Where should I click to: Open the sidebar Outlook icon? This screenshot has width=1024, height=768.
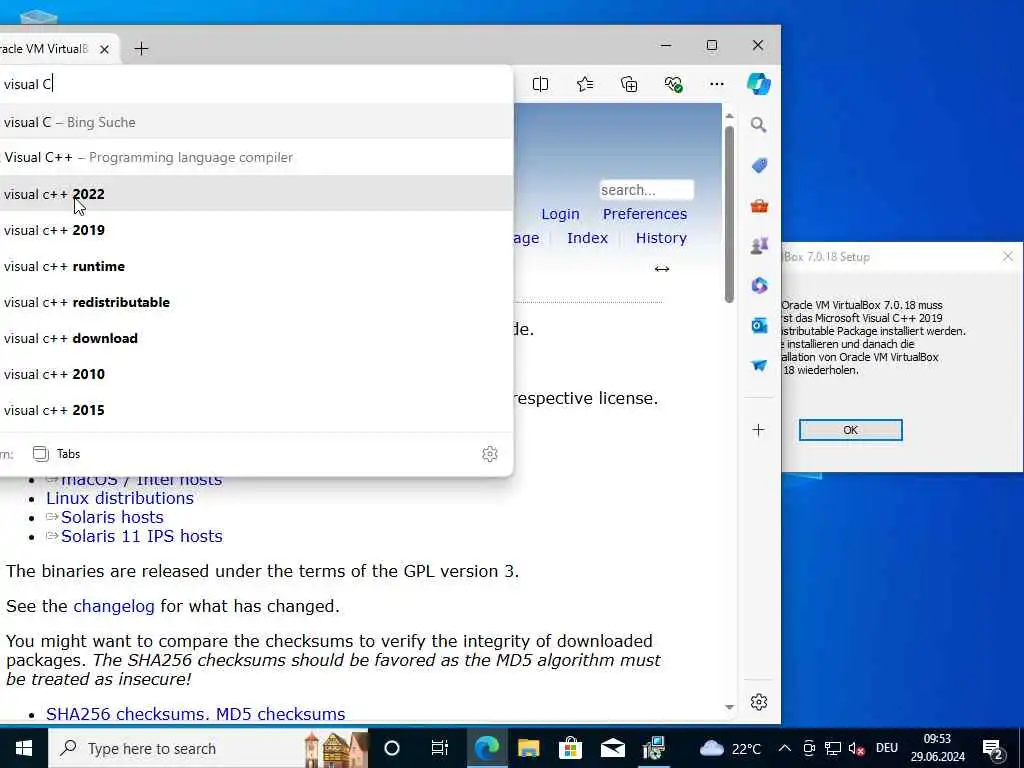coord(759,325)
